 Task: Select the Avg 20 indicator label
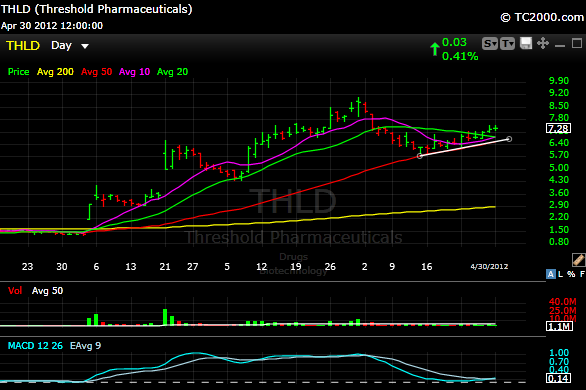tap(172, 72)
